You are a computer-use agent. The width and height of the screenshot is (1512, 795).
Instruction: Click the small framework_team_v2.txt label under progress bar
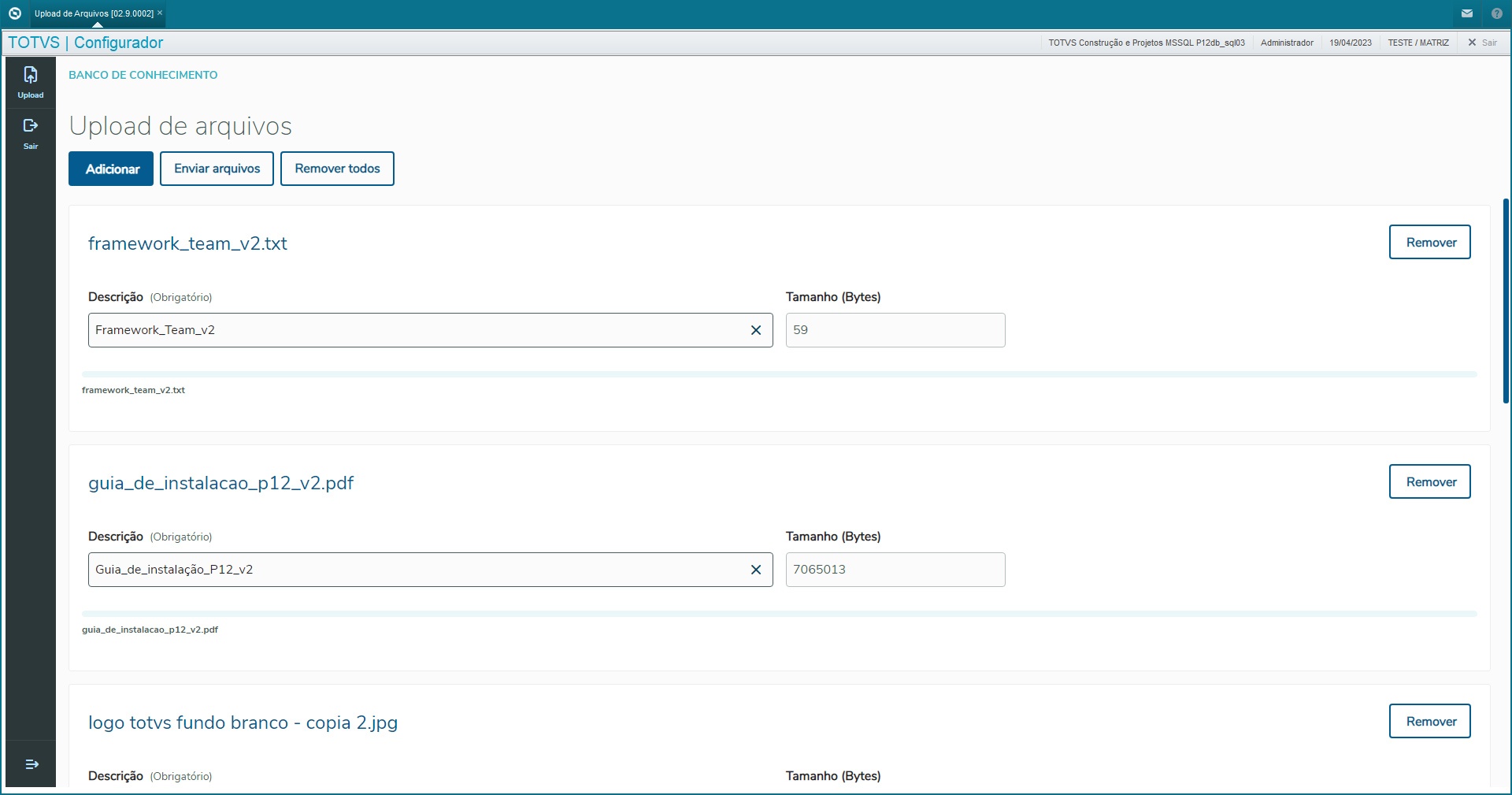tap(133, 390)
